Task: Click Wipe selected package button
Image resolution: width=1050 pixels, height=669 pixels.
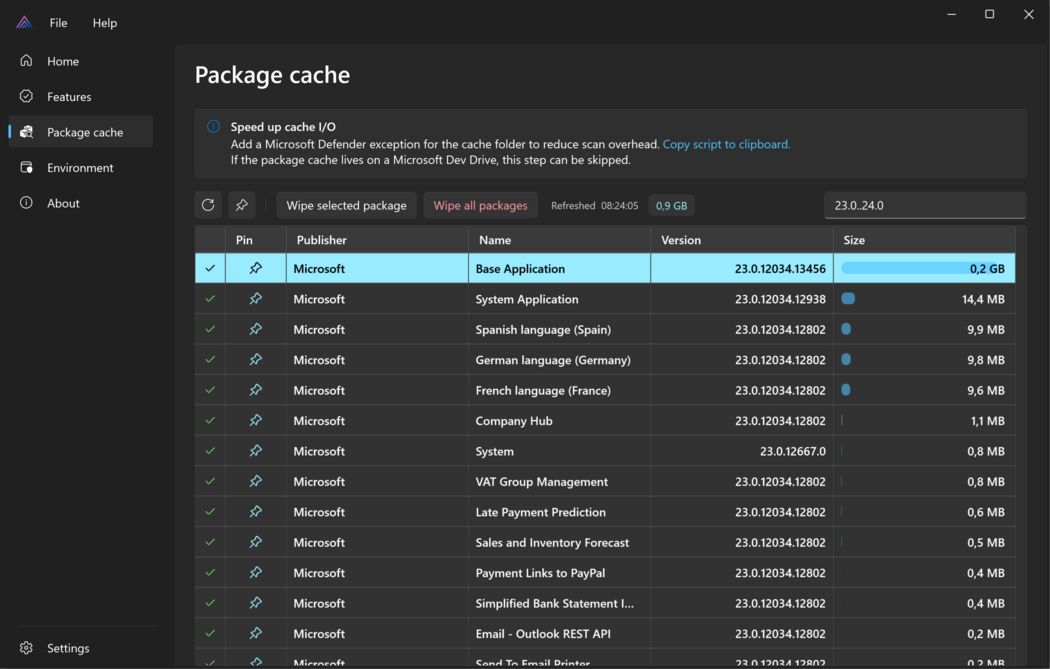Action: (346, 205)
